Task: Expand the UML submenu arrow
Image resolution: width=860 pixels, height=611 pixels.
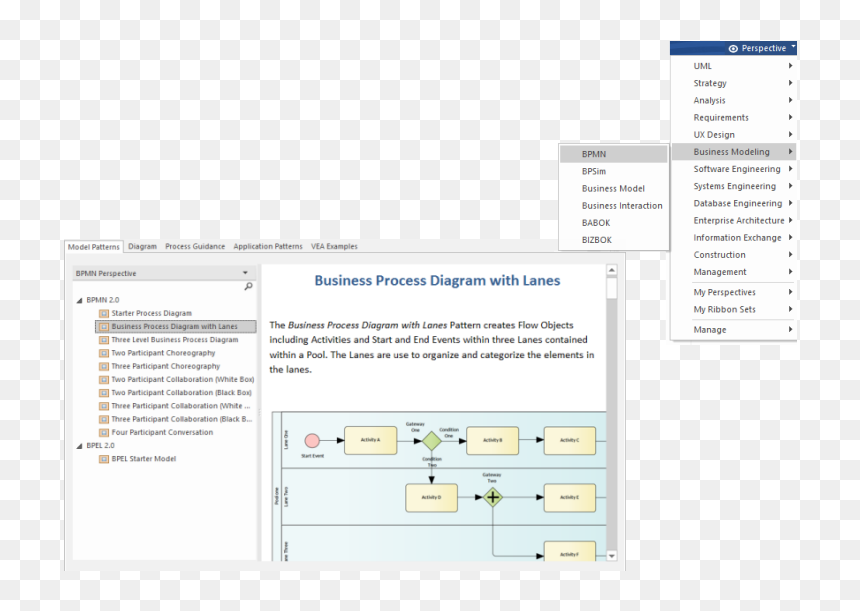Action: point(790,66)
